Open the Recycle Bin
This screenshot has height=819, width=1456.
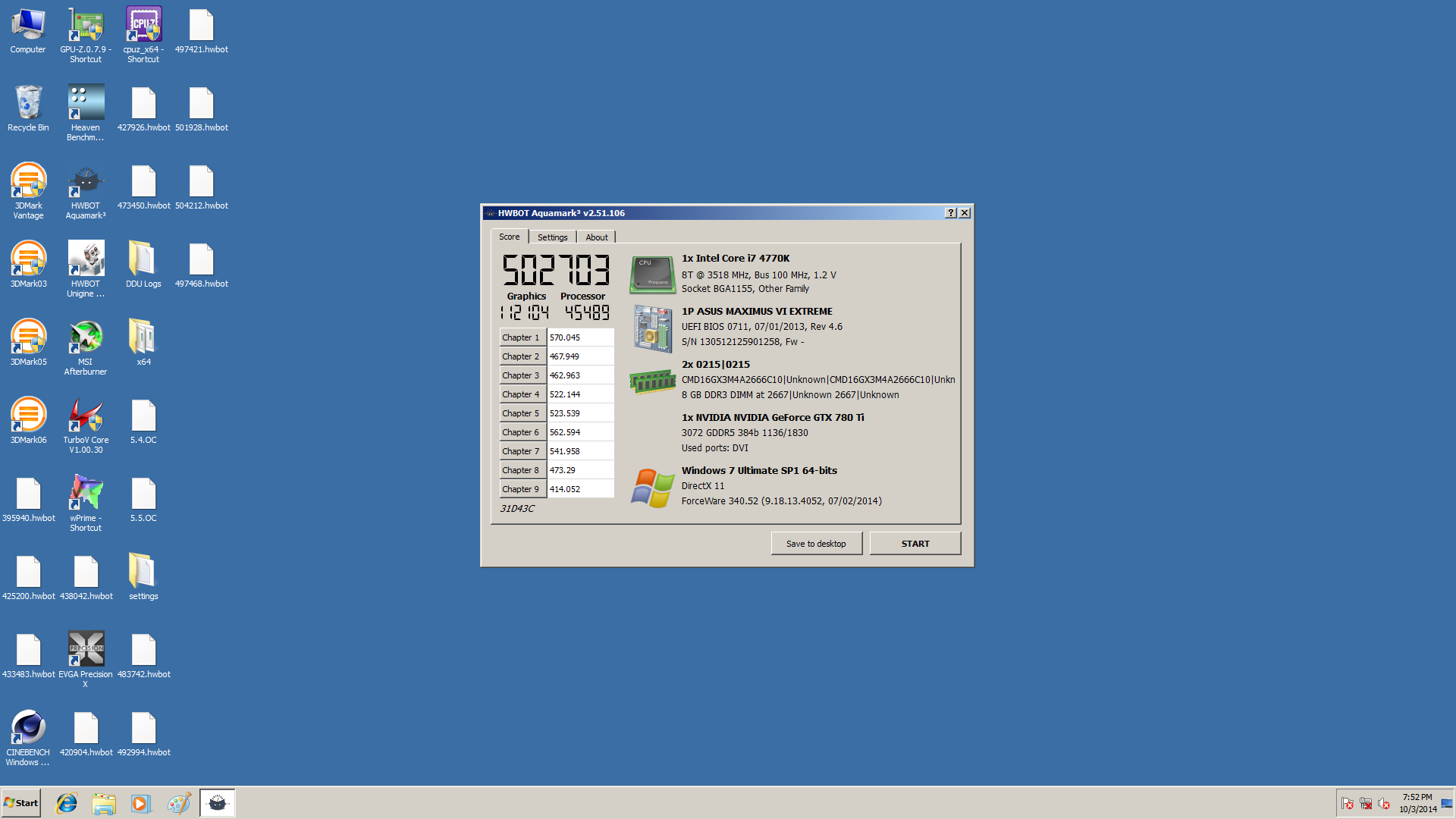point(28,109)
